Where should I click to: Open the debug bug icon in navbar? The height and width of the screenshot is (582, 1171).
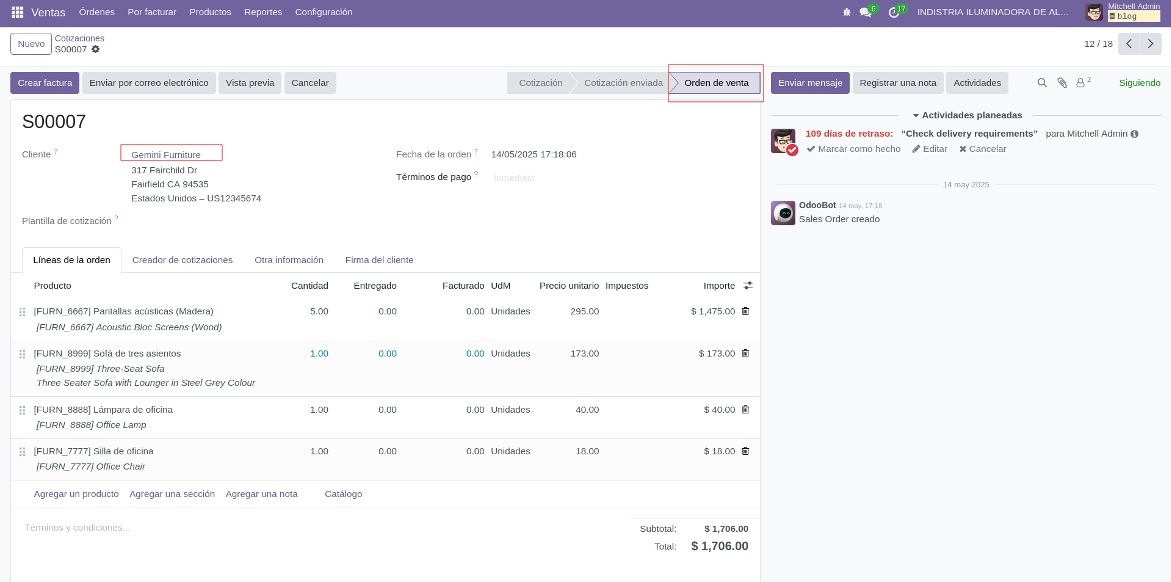[x=846, y=12]
